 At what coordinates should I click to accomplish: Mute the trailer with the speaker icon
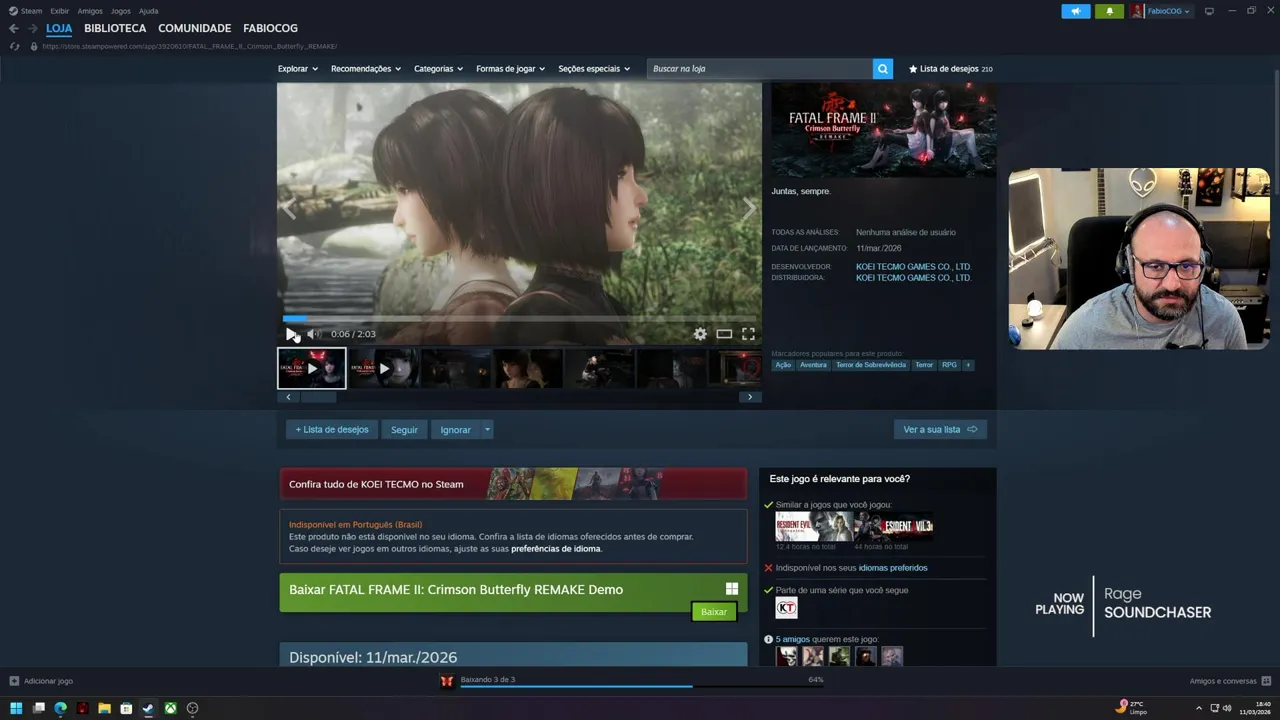313,334
